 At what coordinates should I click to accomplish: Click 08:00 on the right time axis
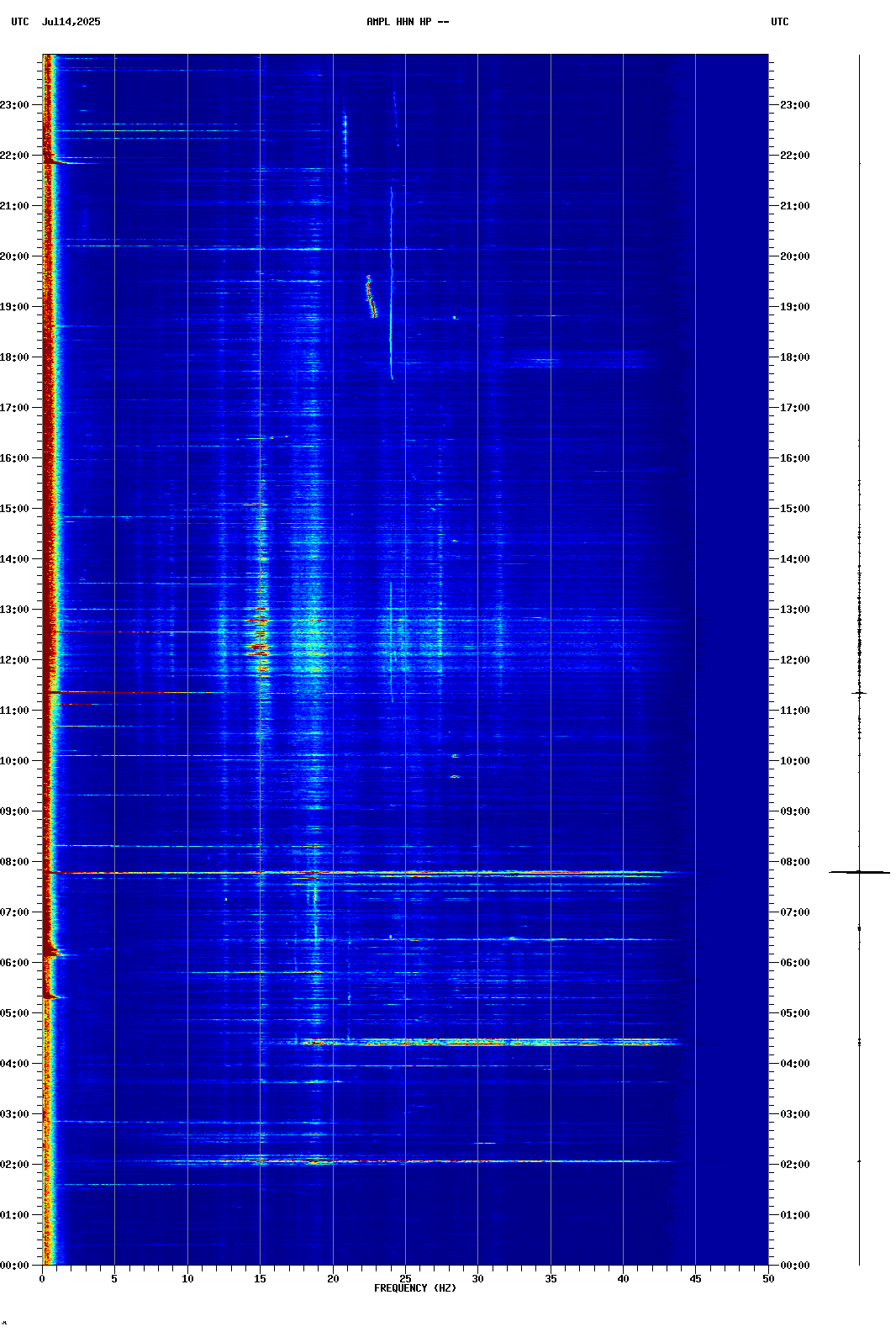click(x=795, y=862)
